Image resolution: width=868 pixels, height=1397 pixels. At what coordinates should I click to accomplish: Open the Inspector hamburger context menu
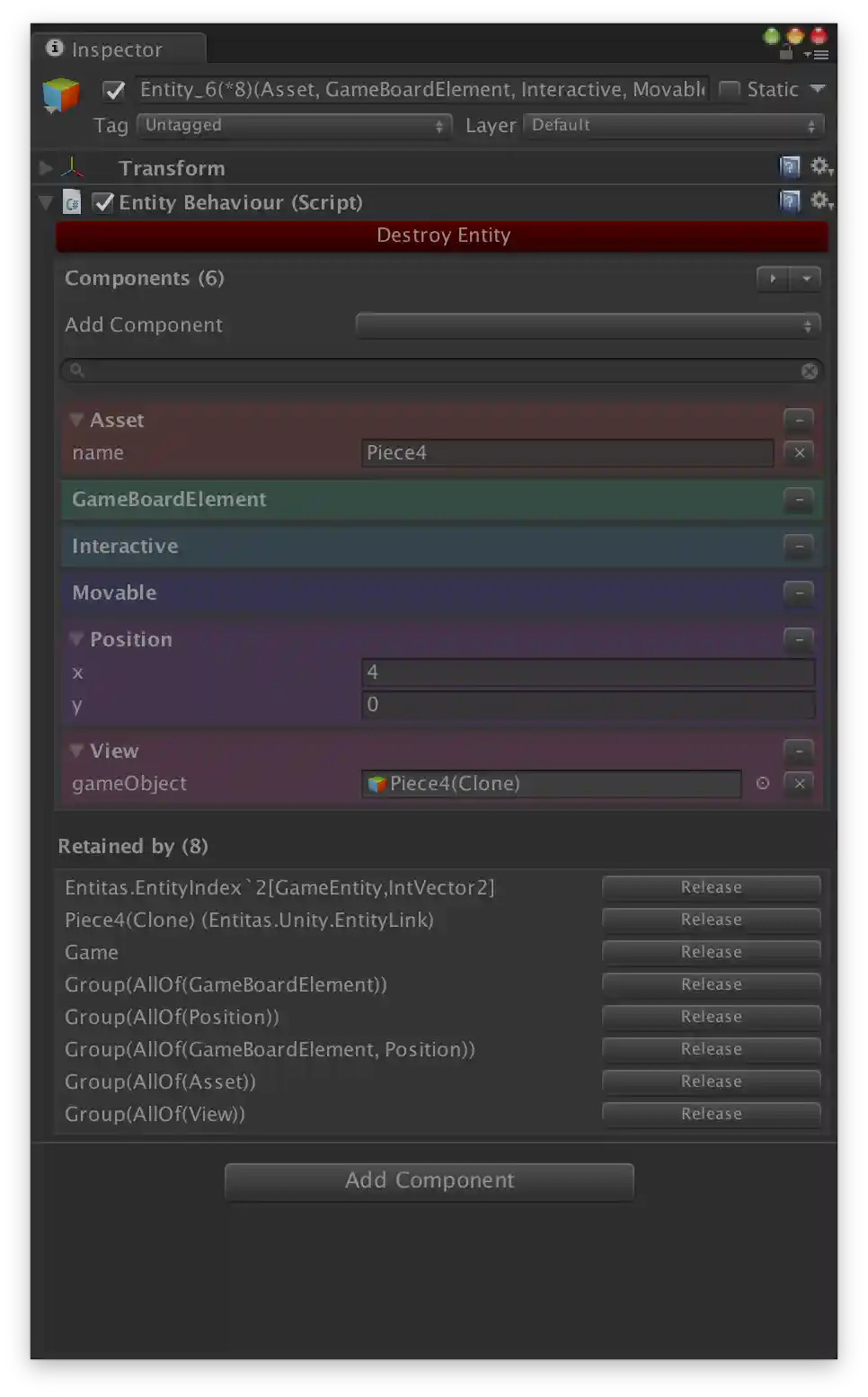(x=819, y=53)
